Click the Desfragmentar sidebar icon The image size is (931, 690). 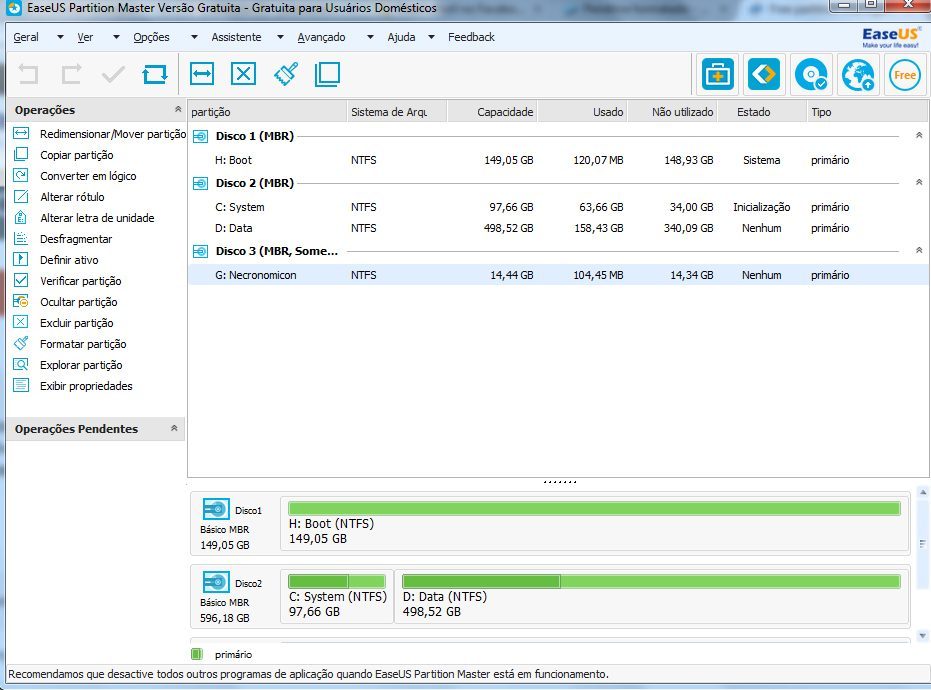(x=21, y=238)
